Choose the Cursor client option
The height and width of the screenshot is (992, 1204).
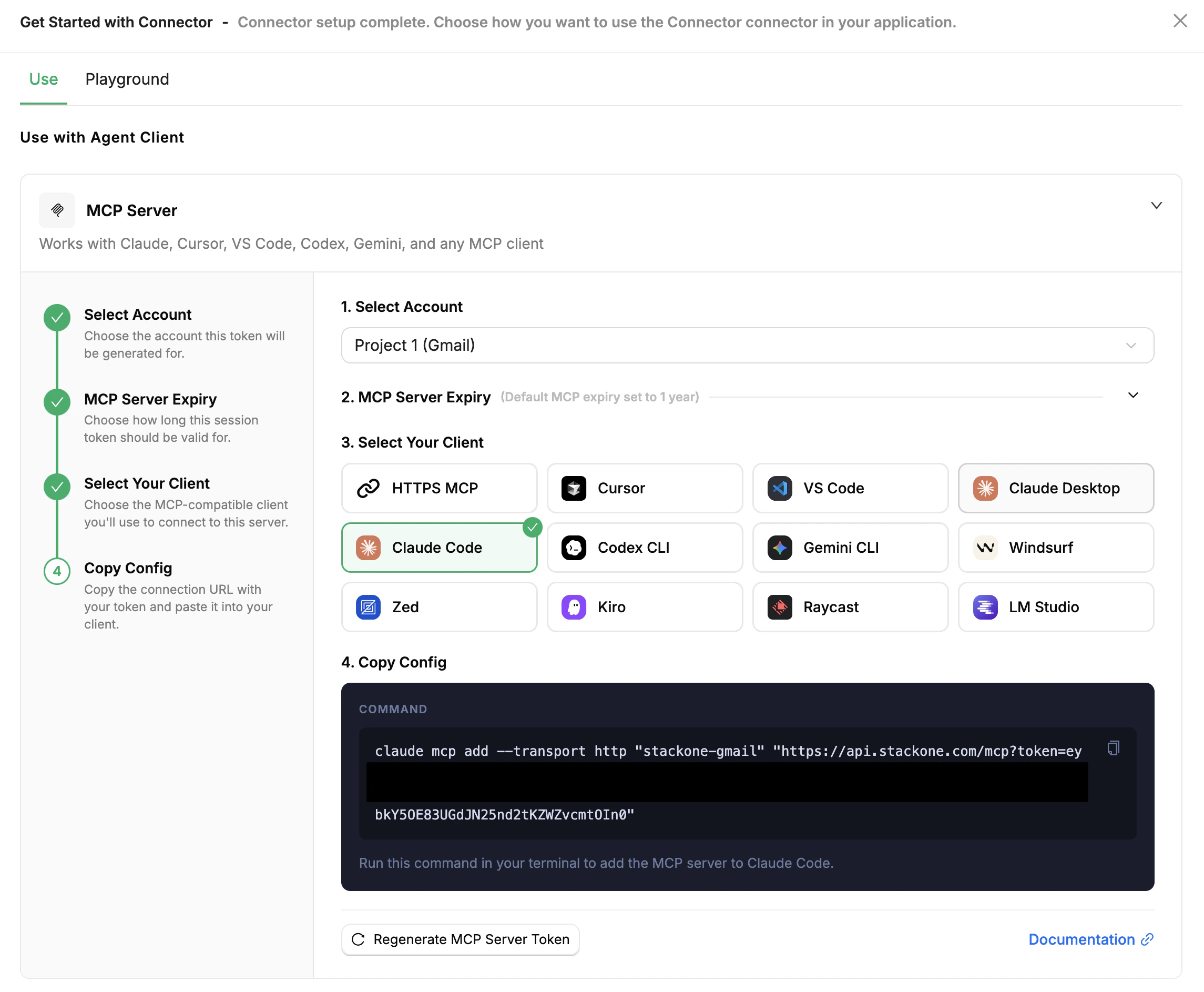coord(645,488)
